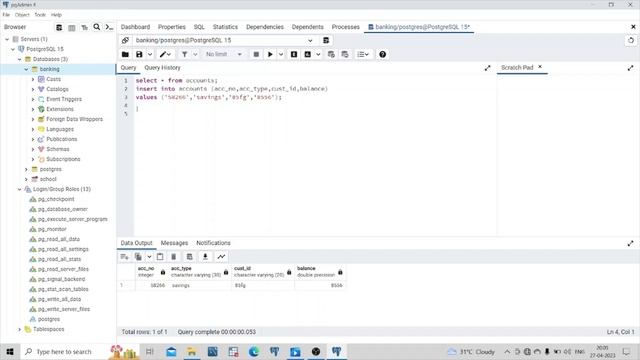Run Explain Analyze on the query
640x360 pixels.
308,54
